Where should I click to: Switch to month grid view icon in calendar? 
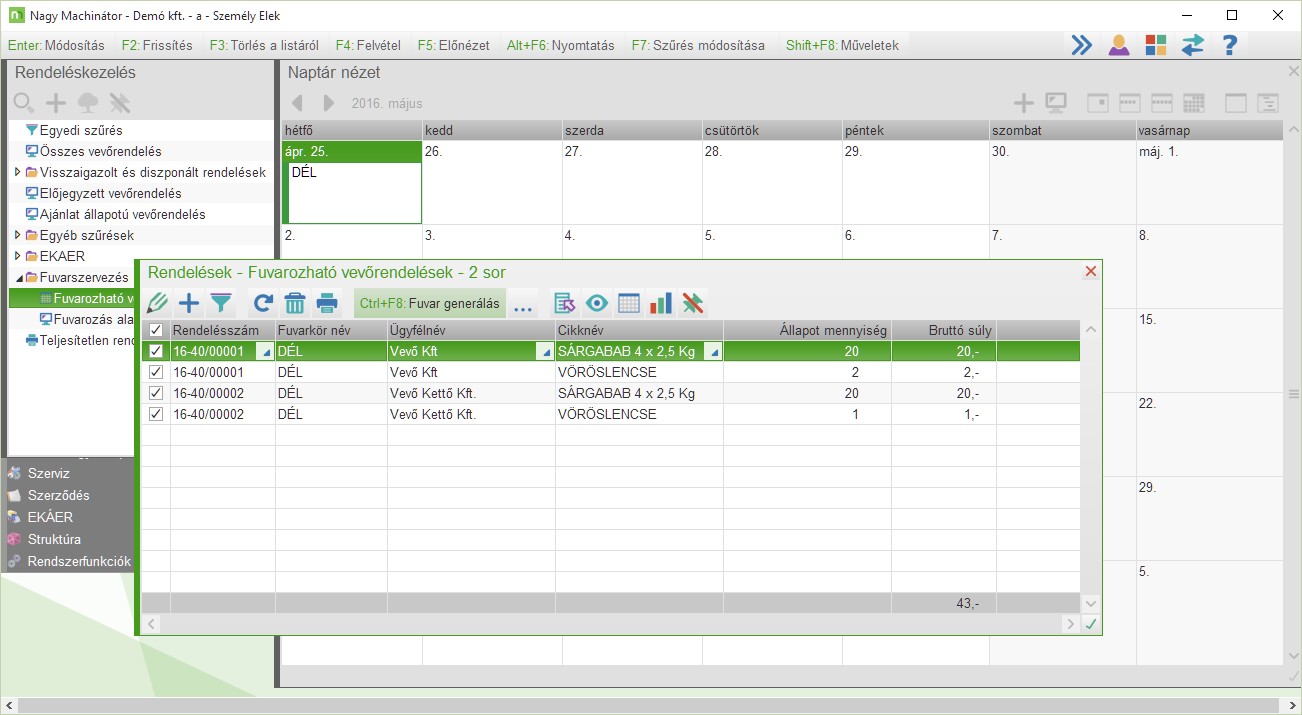tap(1193, 103)
